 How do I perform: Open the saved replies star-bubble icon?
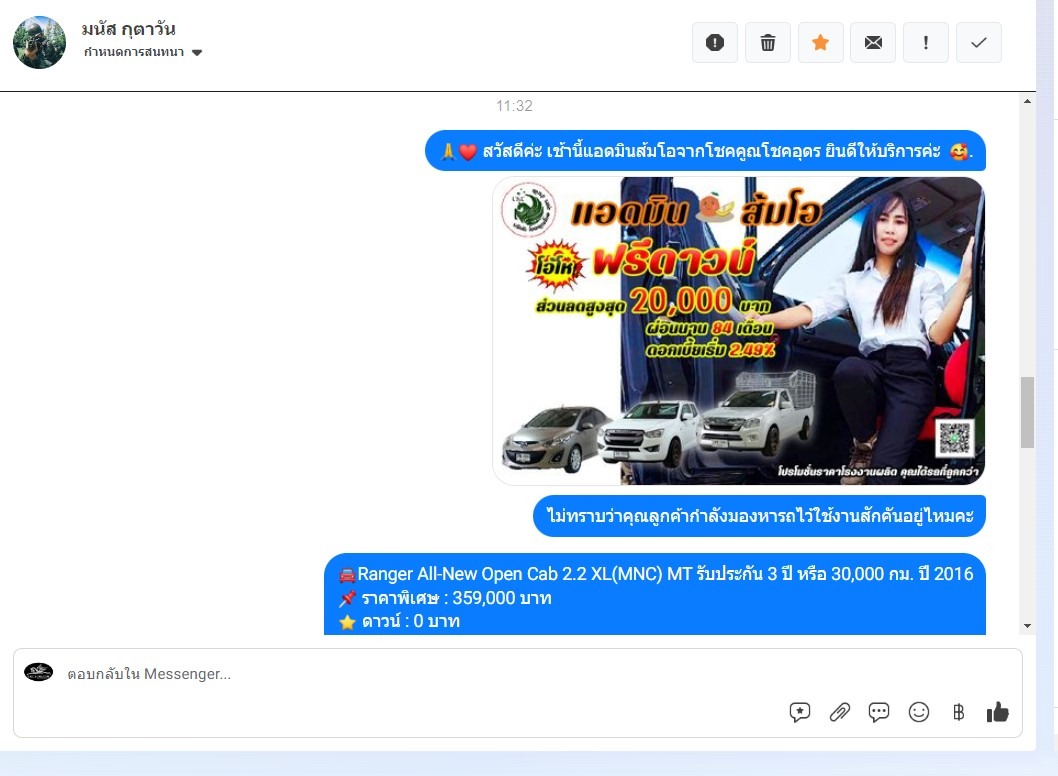click(800, 712)
